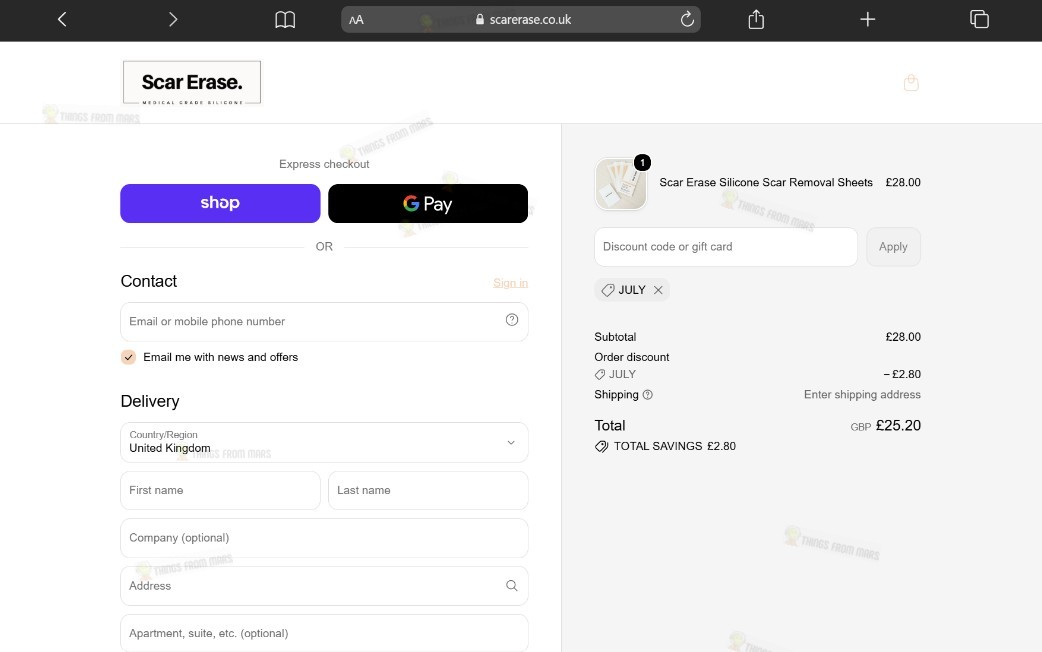Click the Scar Erase logo

[192, 82]
